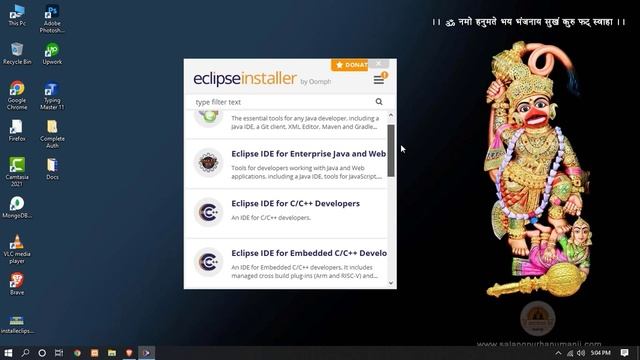This screenshot has width=640, height=360.
Task: Open Typing Master 11 desktop shortcut
Action: pyautogui.click(x=52, y=96)
